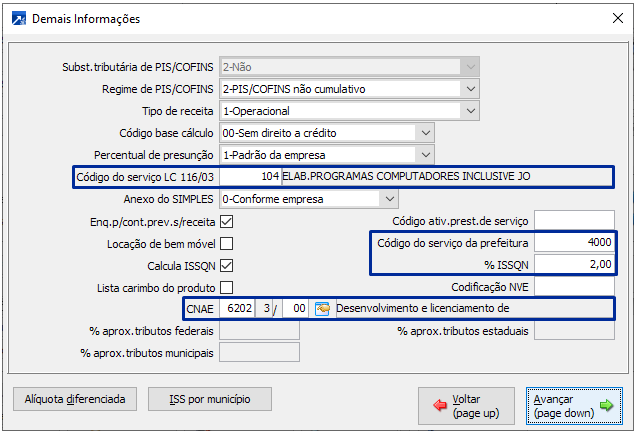Go back with Voltar (page up)

[x=466, y=406]
